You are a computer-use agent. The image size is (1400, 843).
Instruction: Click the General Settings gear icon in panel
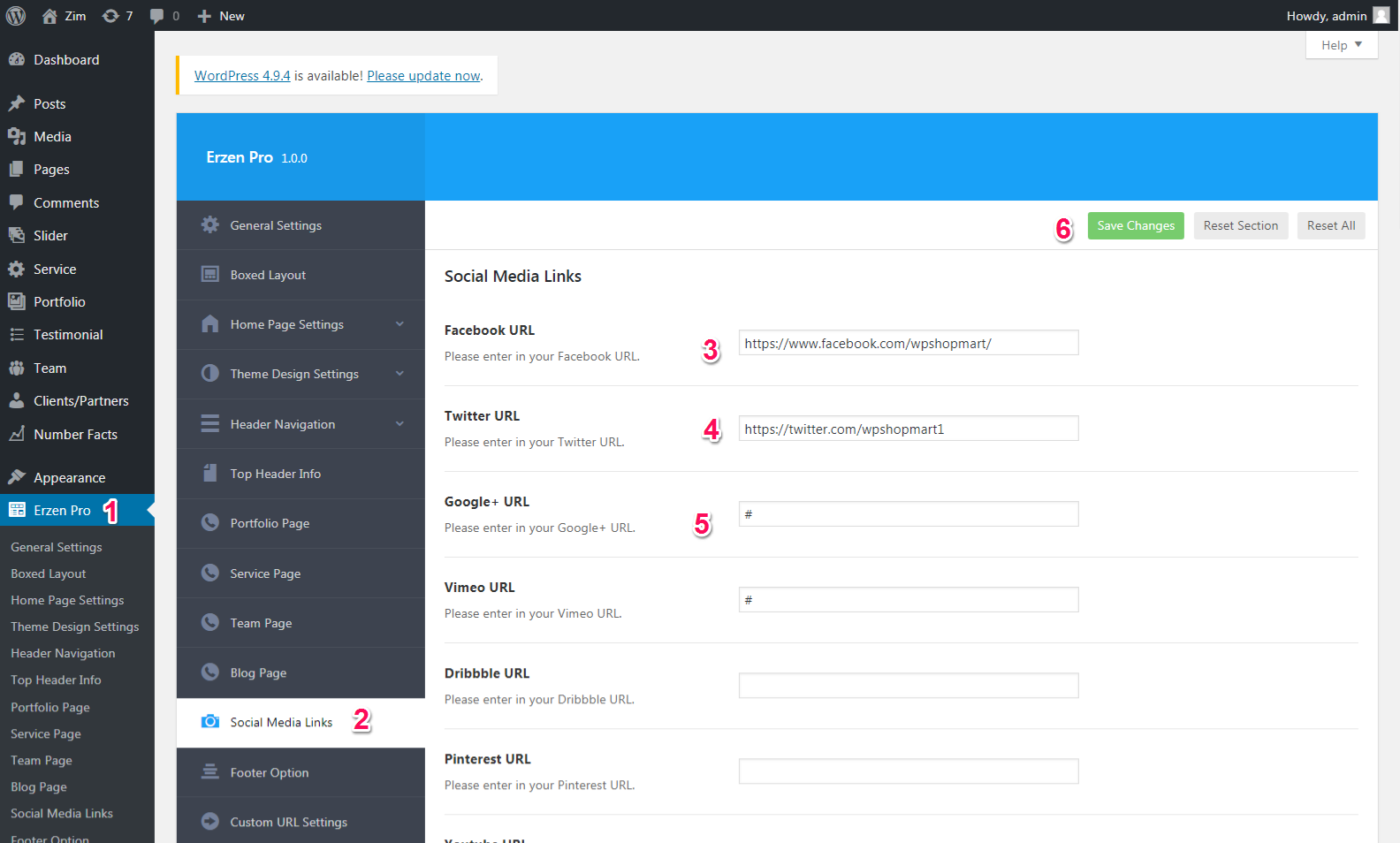point(209,224)
